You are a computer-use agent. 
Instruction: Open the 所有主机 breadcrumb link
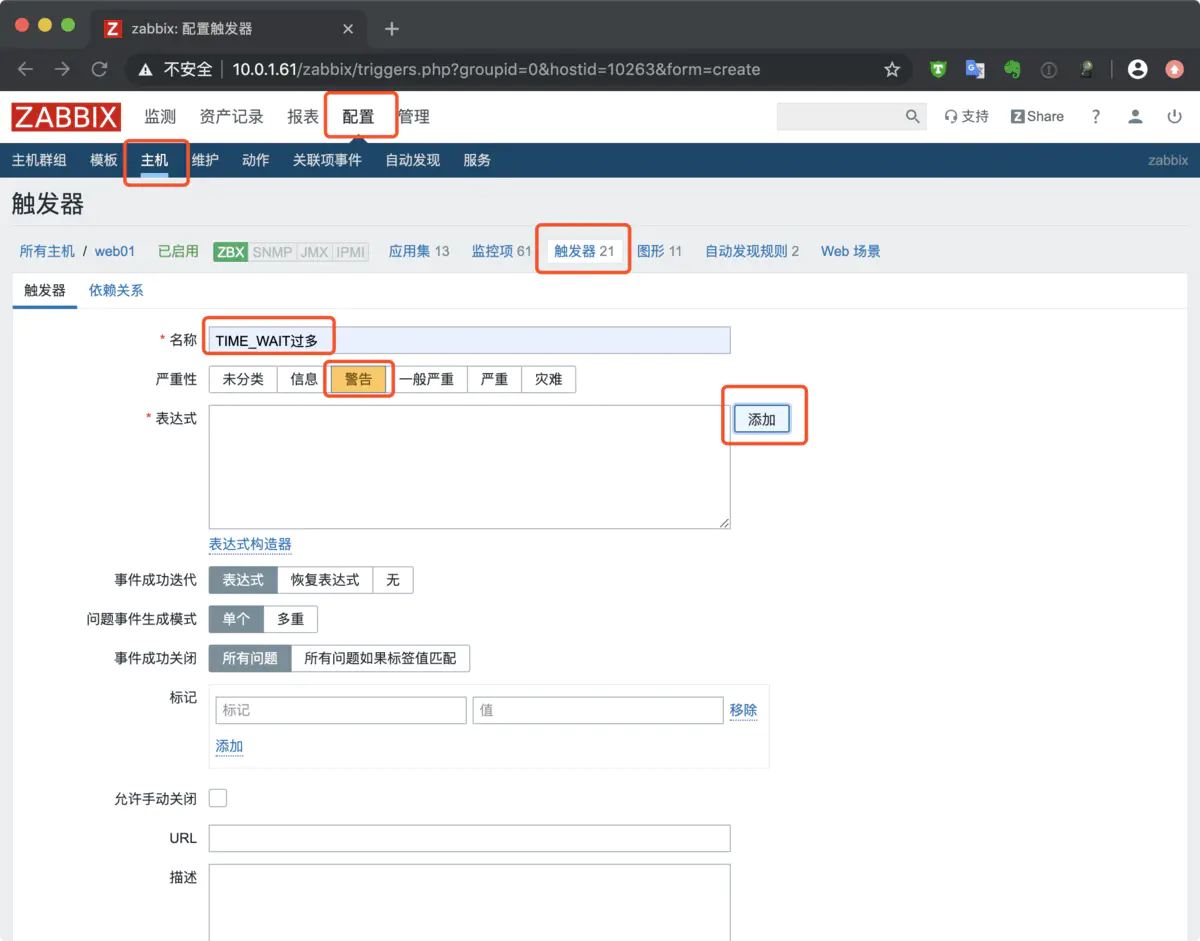47,251
